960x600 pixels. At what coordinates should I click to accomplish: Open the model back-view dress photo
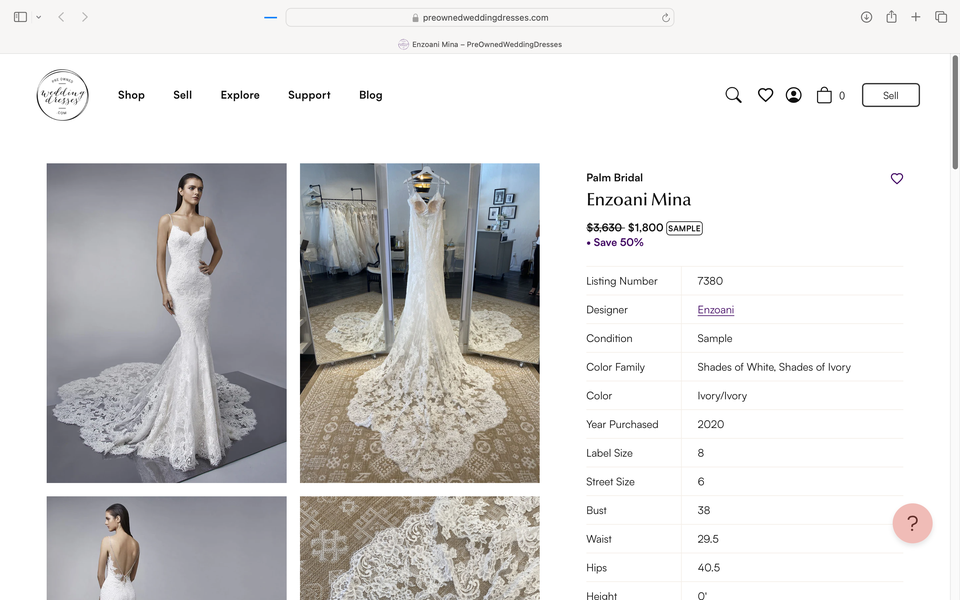pyautogui.click(x=167, y=548)
